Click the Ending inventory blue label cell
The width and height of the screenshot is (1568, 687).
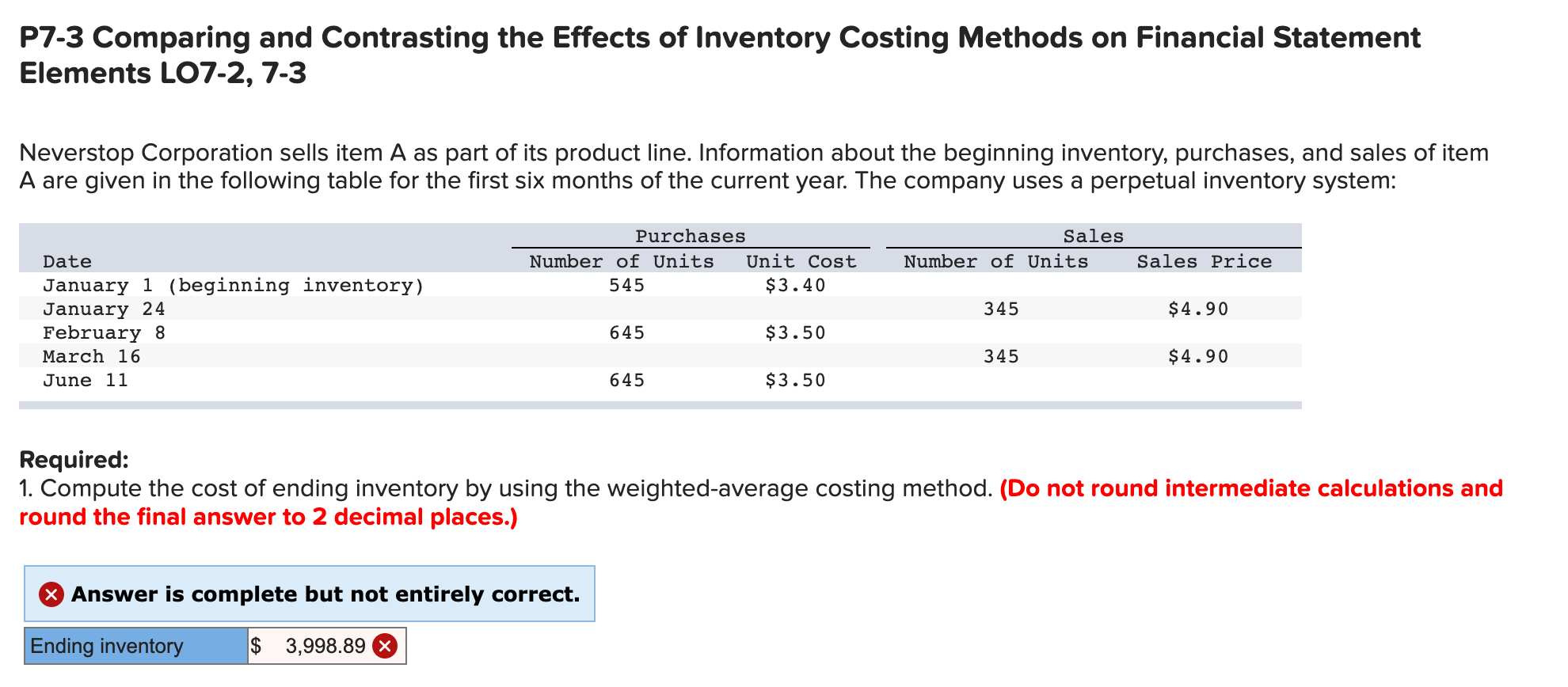pos(136,646)
